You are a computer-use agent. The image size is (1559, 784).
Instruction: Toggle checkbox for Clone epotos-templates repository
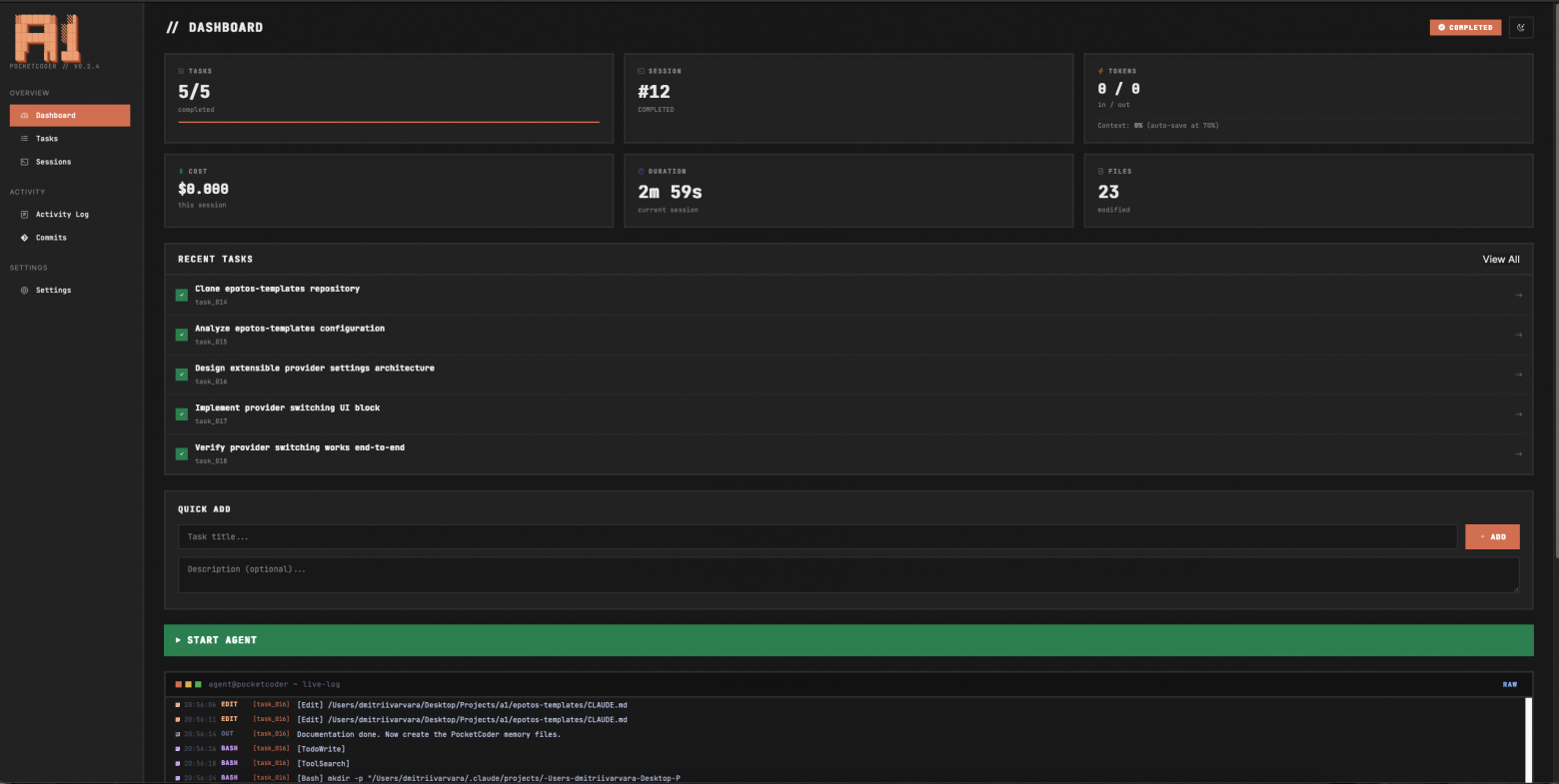point(182,296)
